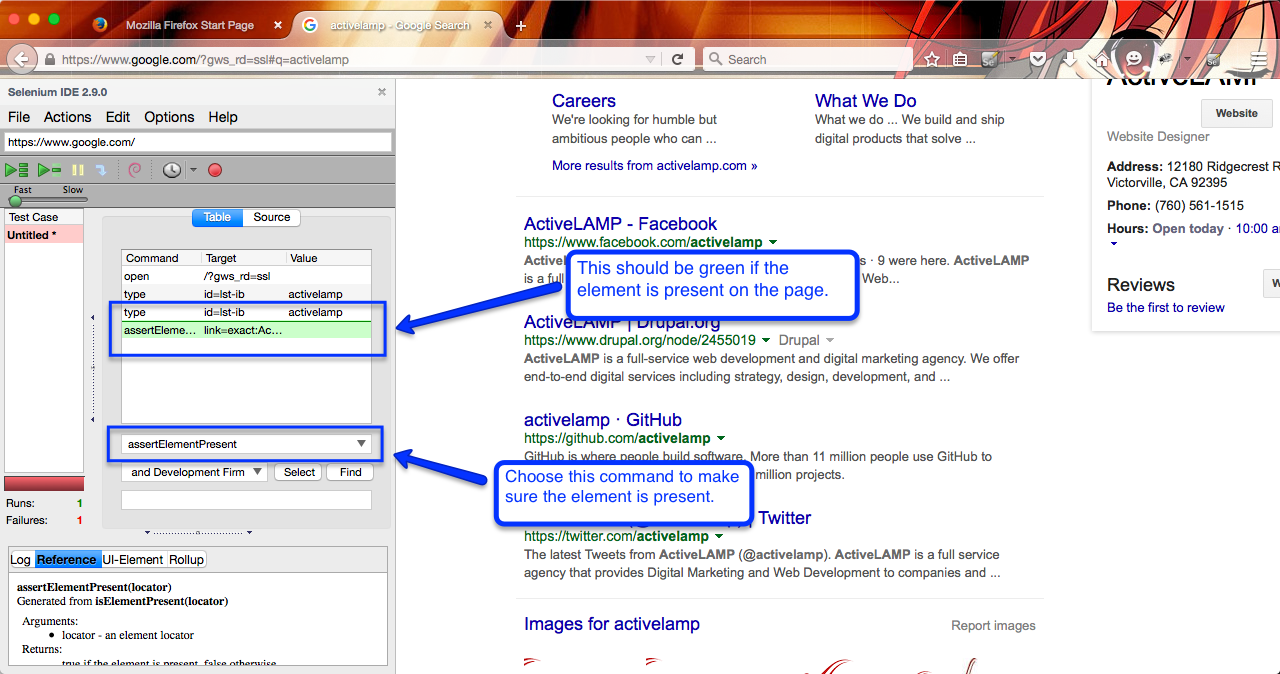
Task: Expand the scheduler dropdown arrow beside the clock
Action: pos(193,170)
